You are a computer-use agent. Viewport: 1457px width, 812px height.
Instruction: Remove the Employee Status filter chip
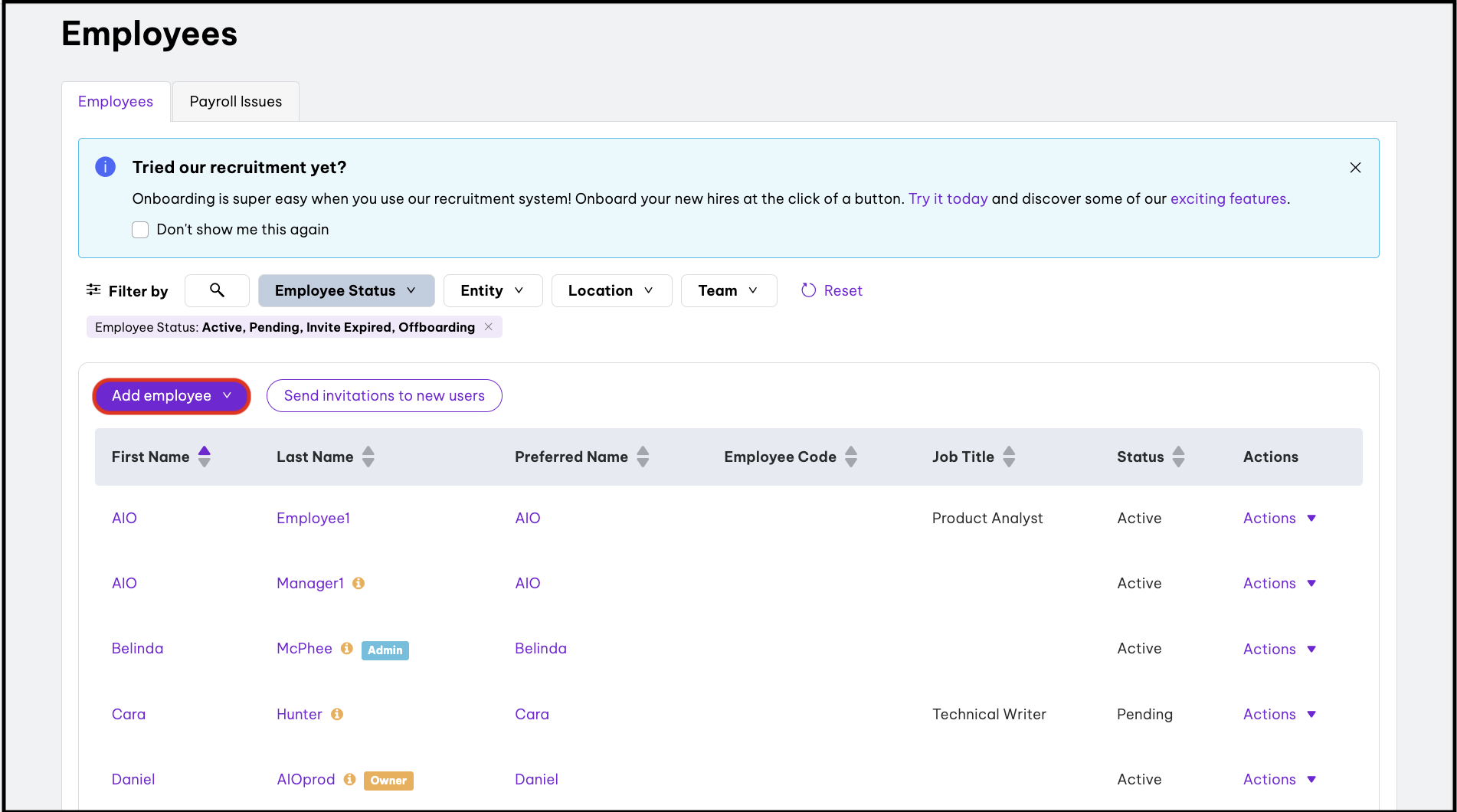point(489,327)
